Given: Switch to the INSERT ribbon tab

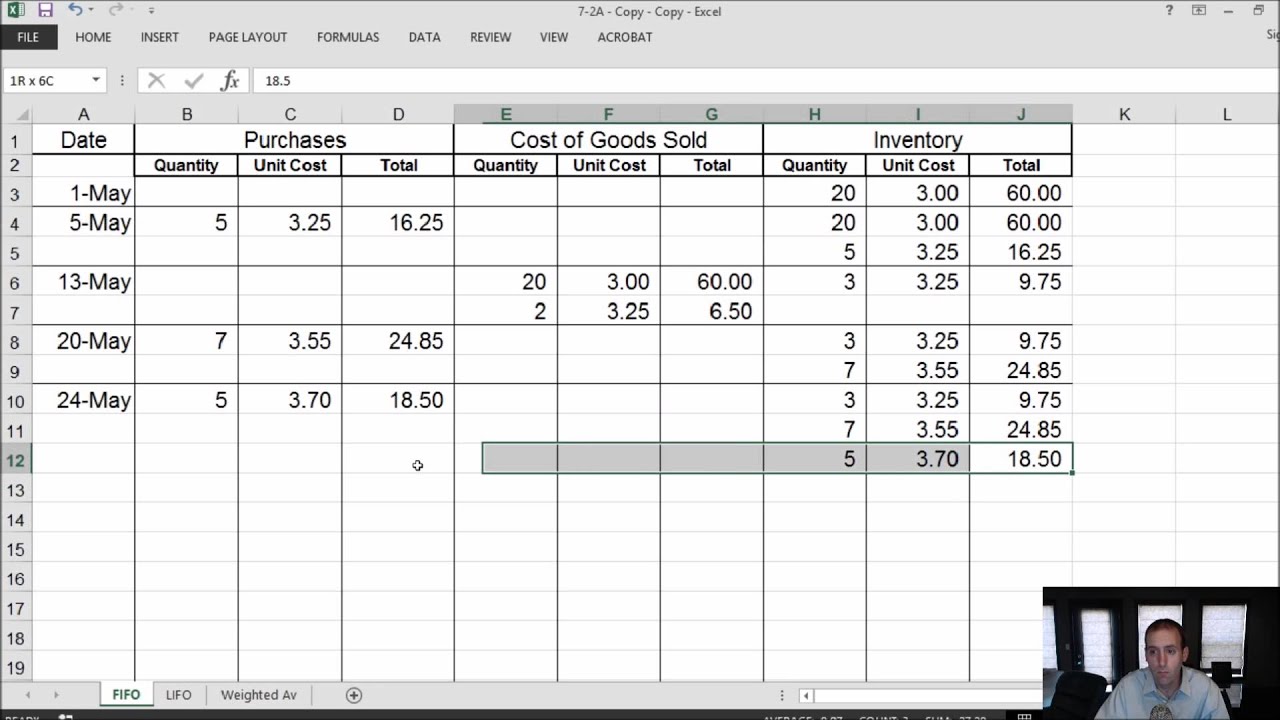Looking at the screenshot, I should pyautogui.click(x=159, y=37).
